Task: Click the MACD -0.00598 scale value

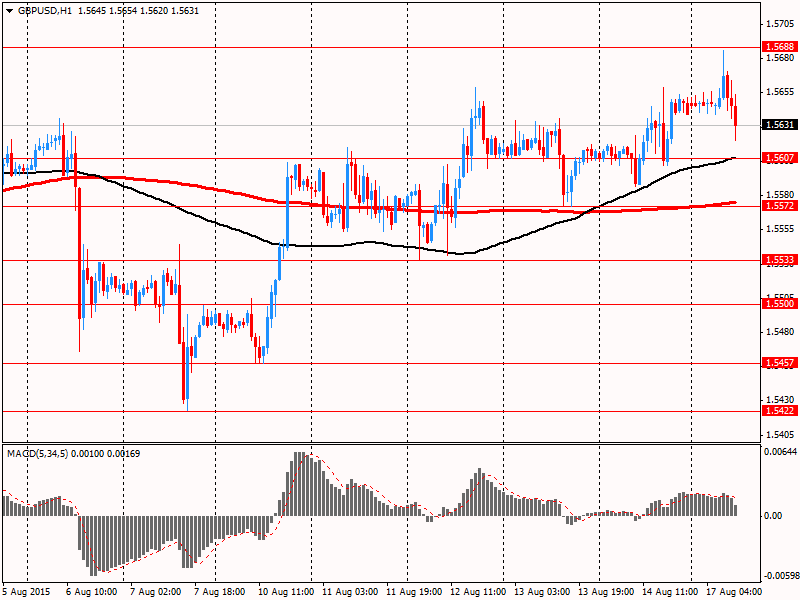Action: pyautogui.click(x=780, y=575)
